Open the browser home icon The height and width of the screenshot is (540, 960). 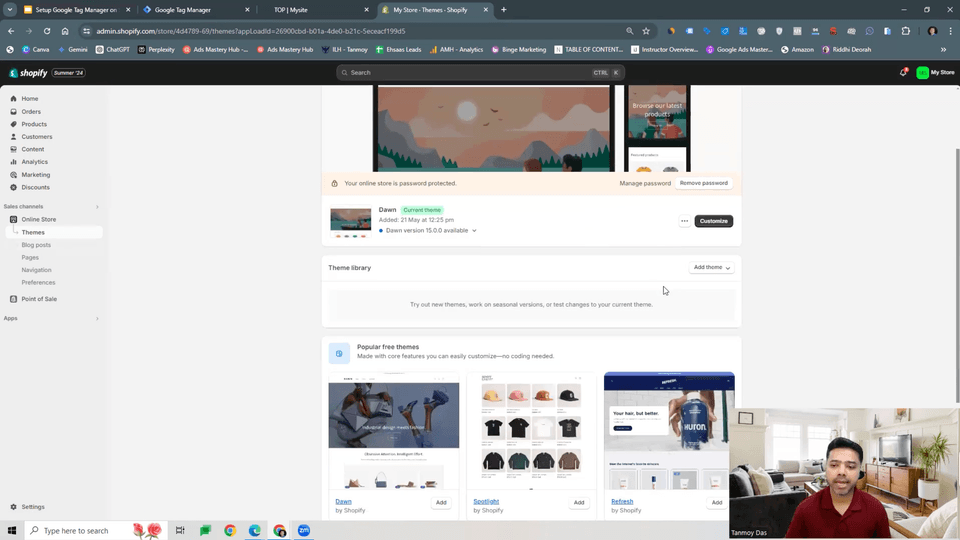pyautogui.click(x=65, y=31)
